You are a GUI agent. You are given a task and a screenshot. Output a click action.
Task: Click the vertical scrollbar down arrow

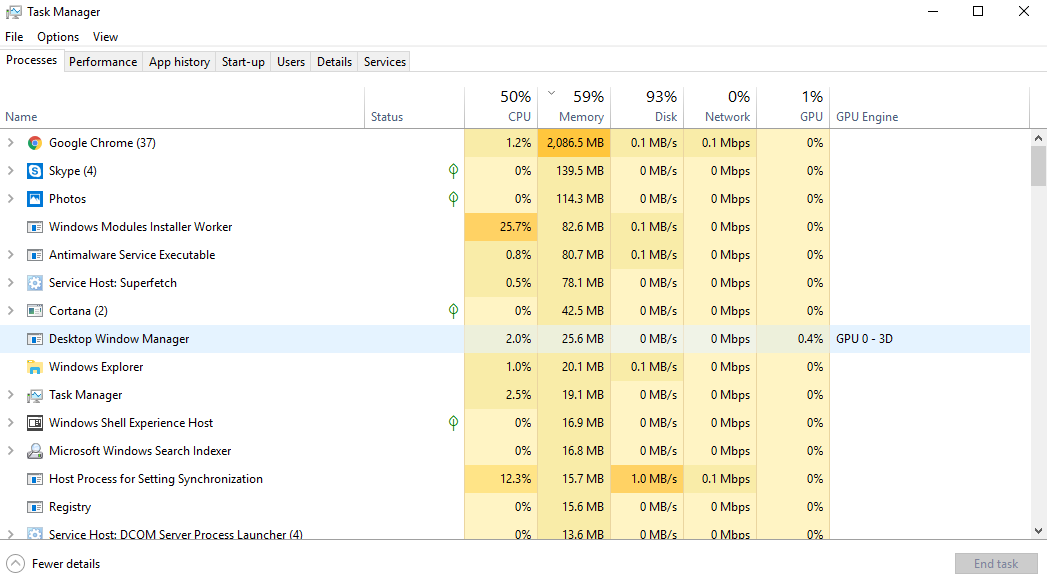[x=1038, y=531]
